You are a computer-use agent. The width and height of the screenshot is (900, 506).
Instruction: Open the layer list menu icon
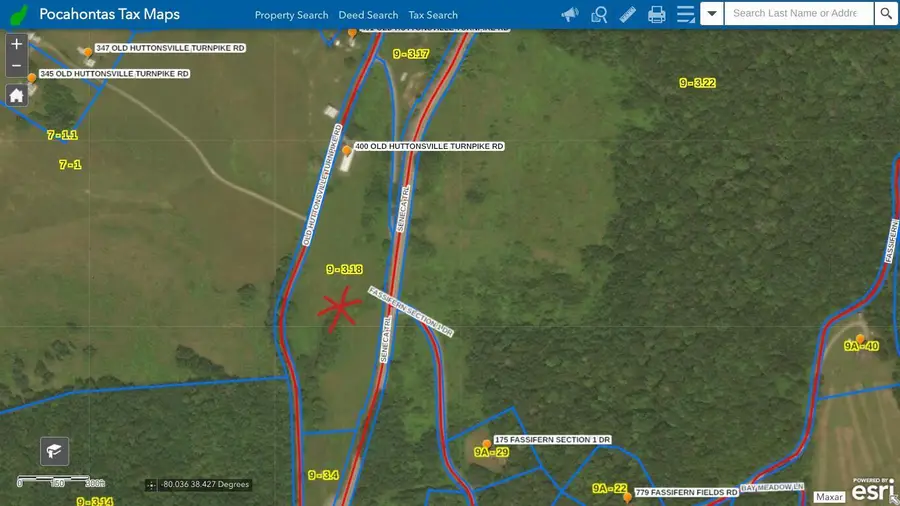coord(685,14)
